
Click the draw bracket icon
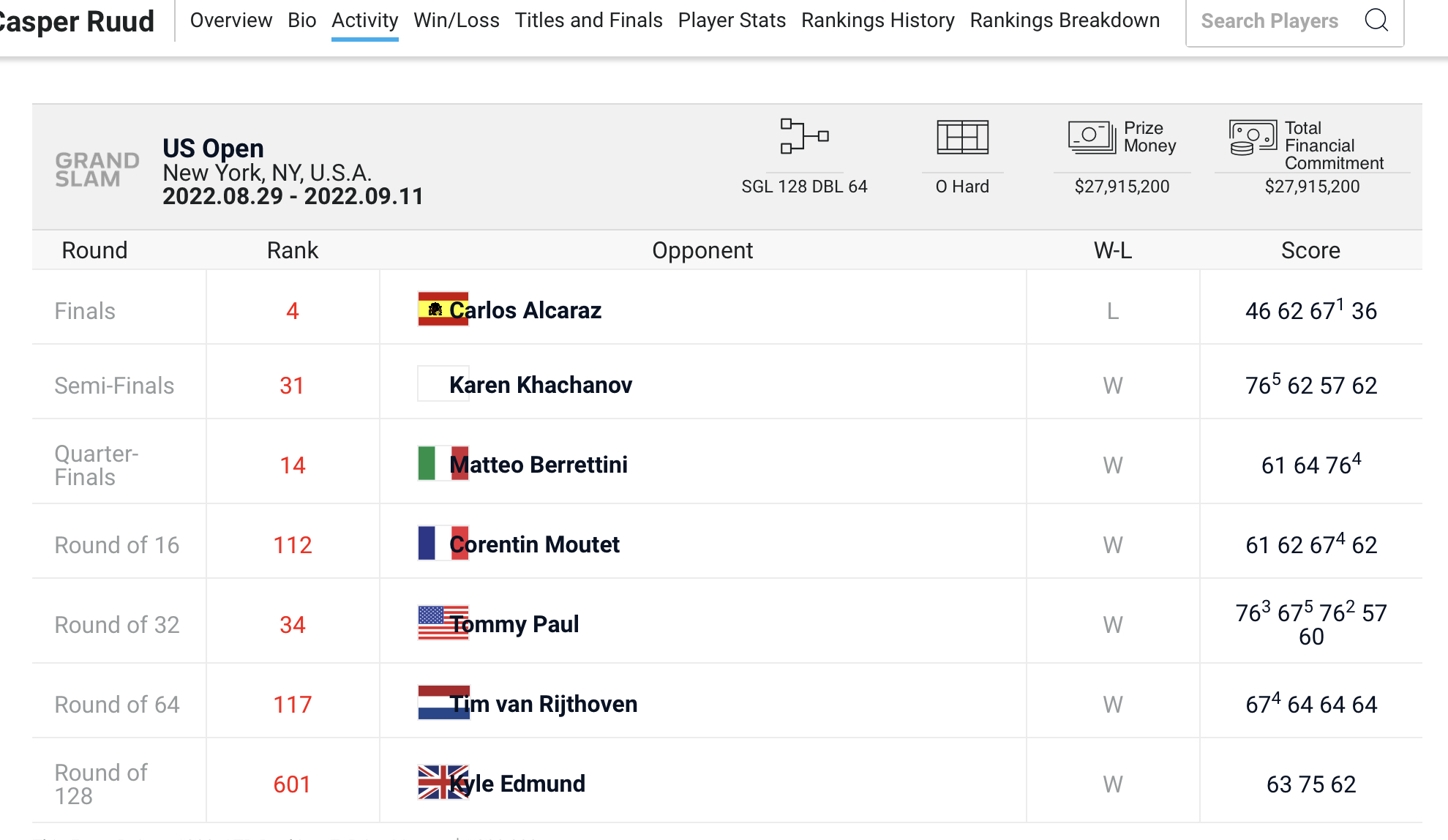pyautogui.click(x=804, y=137)
